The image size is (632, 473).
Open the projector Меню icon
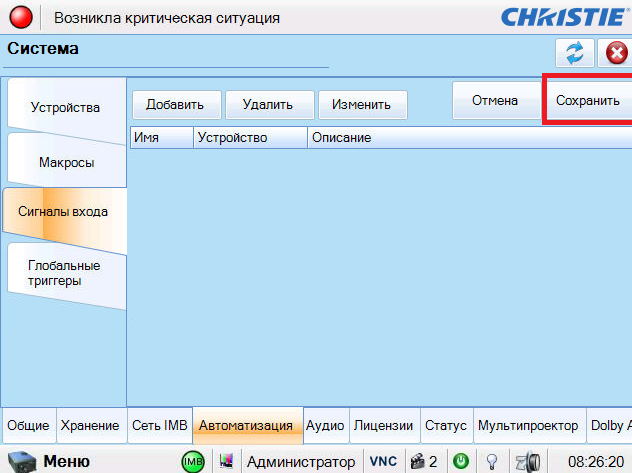pos(22,462)
